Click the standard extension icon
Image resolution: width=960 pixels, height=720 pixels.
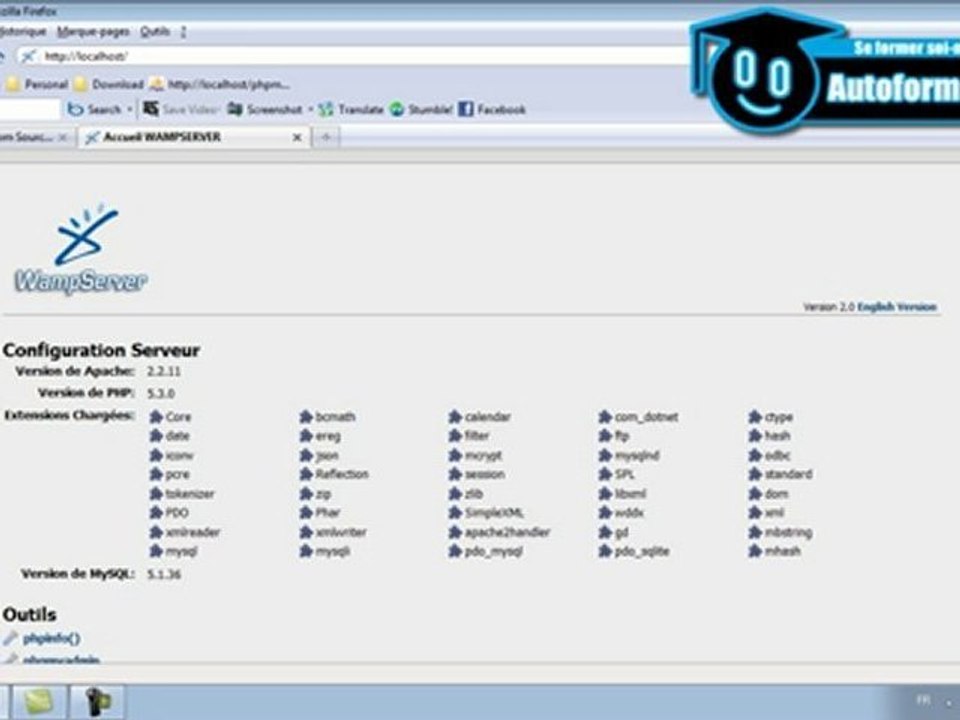(755, 474)
